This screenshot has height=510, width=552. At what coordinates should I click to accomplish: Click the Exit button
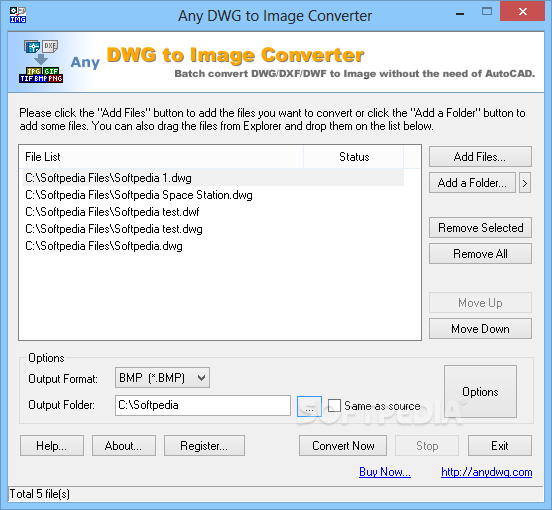tap(500, 446)
